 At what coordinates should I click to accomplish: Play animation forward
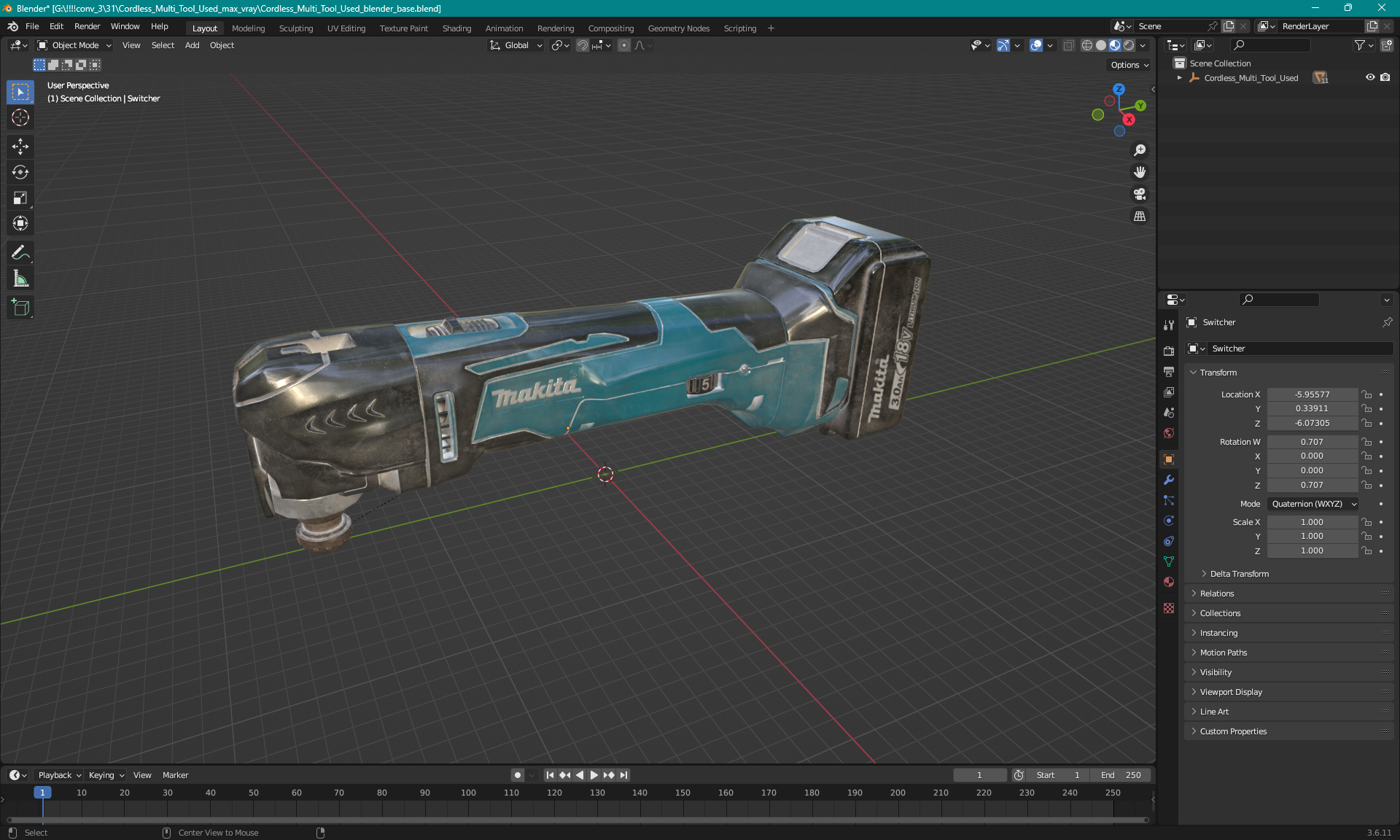(594, 775)
